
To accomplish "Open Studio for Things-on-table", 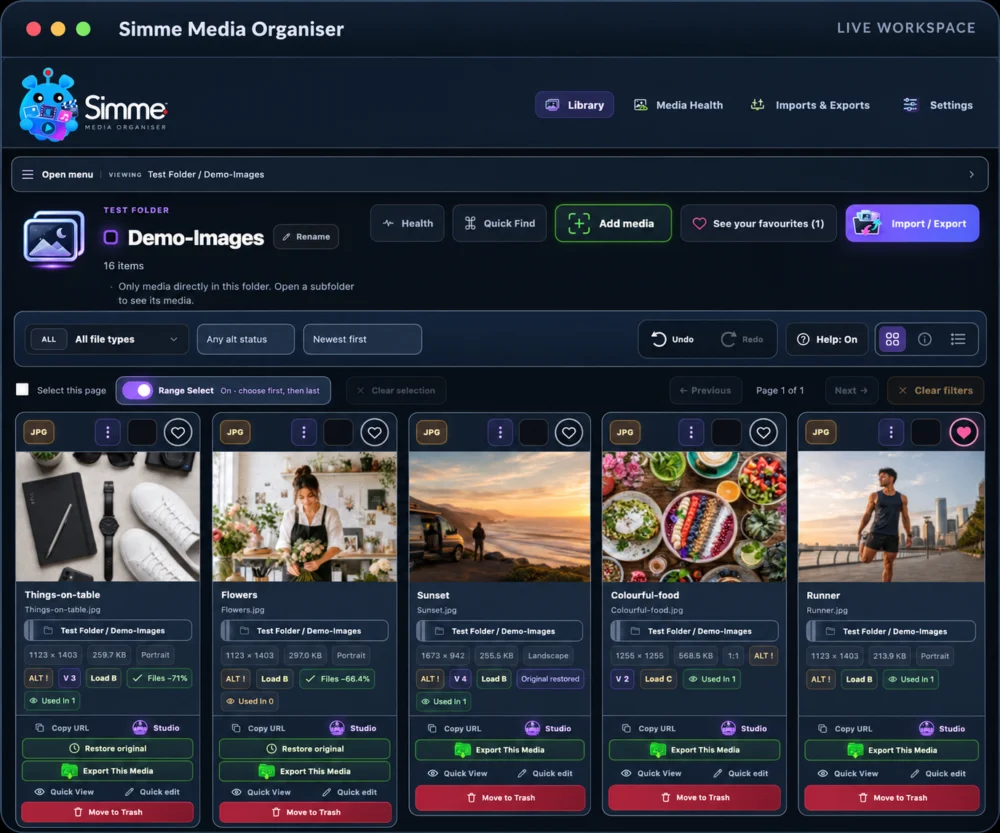I will 156,728.
